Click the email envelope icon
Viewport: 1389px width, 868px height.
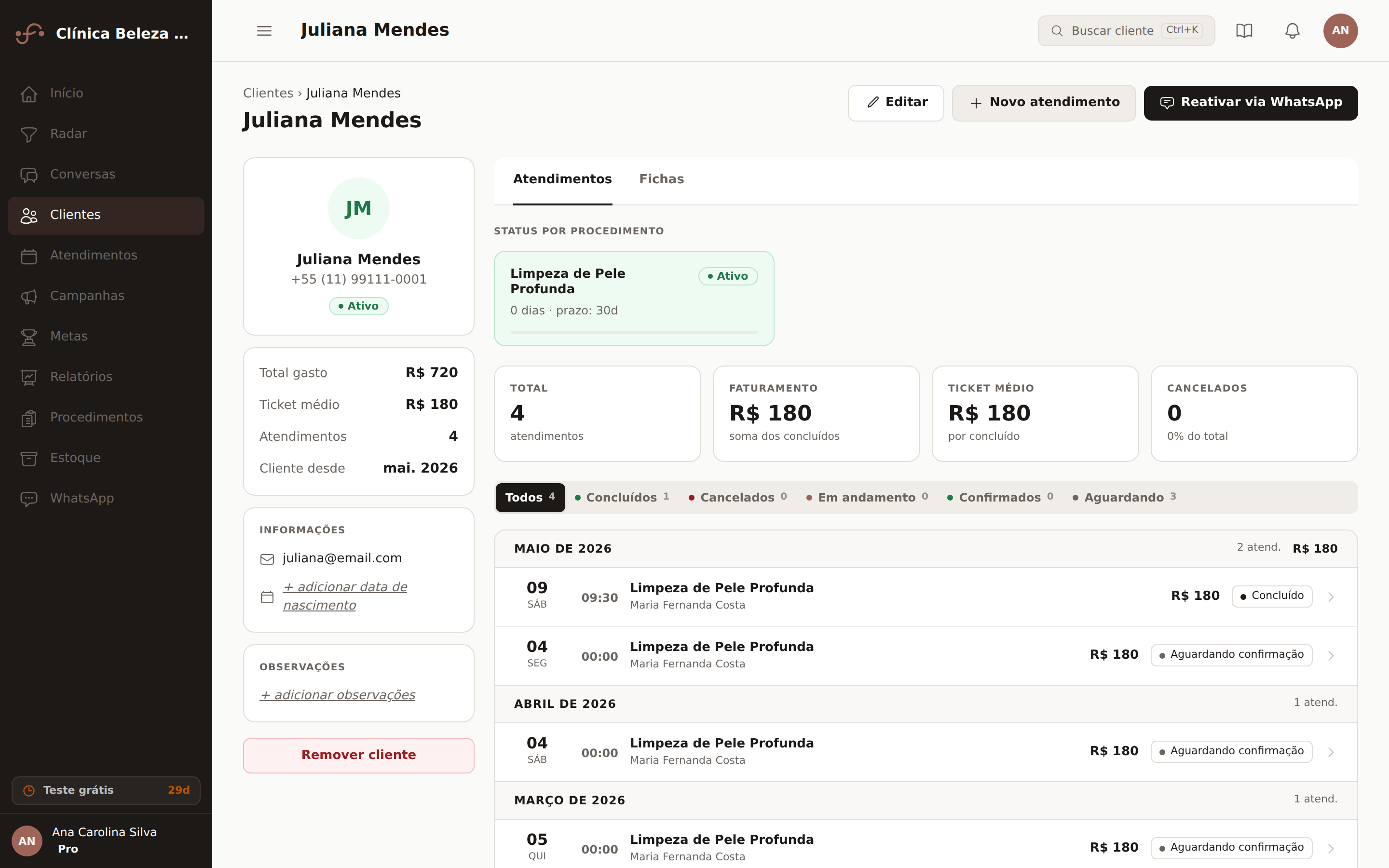(x=267, y=558)
